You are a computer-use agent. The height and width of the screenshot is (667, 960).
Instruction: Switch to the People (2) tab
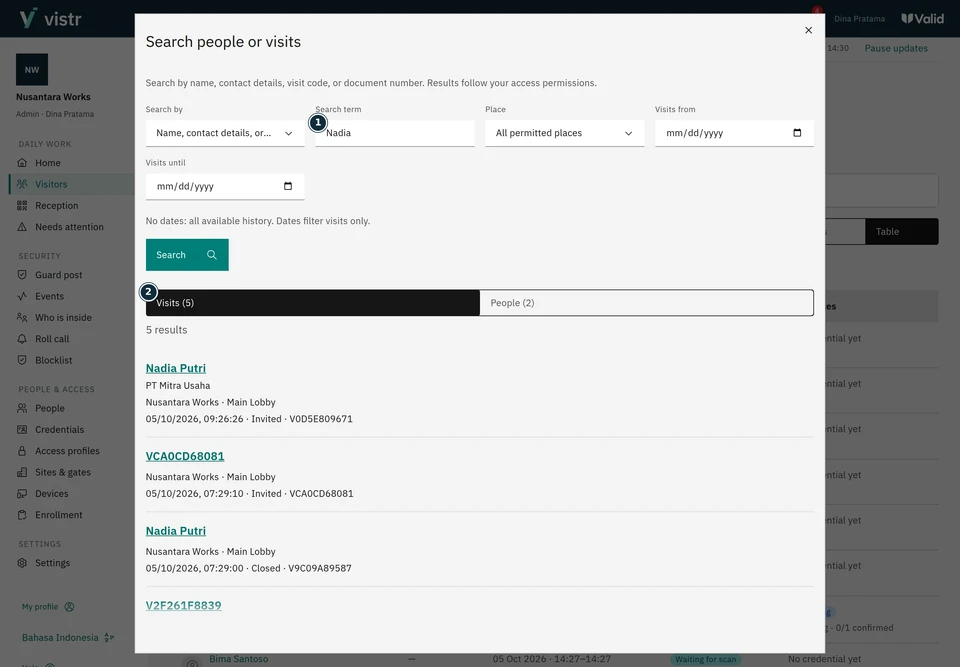click(647, 303)
